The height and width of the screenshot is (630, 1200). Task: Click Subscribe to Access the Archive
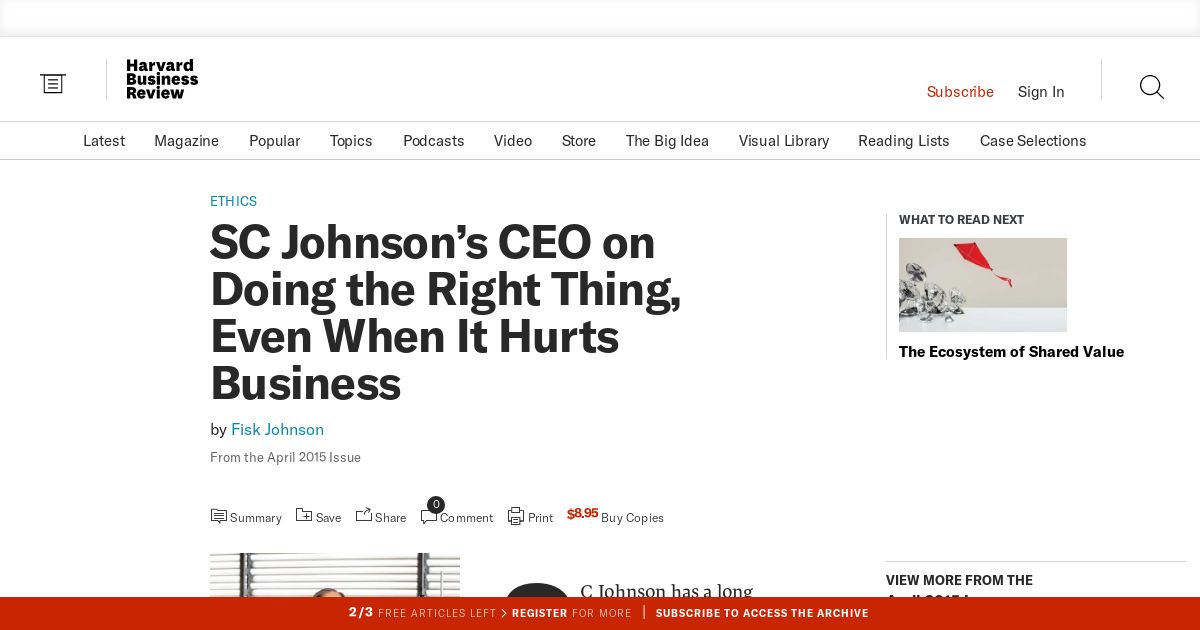[x=762, y=613]
